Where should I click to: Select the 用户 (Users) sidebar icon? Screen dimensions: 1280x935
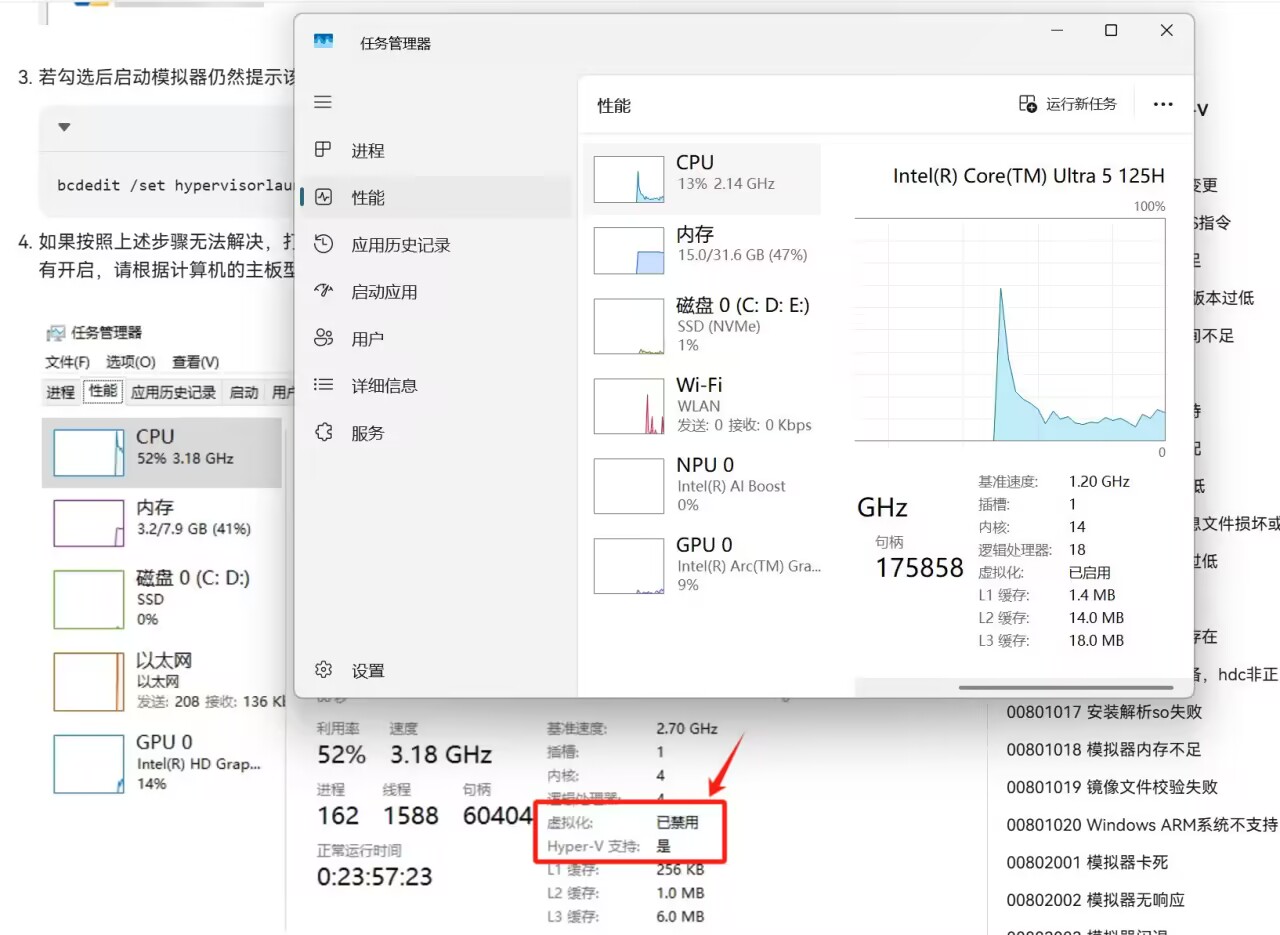click(x=322, y=338)
